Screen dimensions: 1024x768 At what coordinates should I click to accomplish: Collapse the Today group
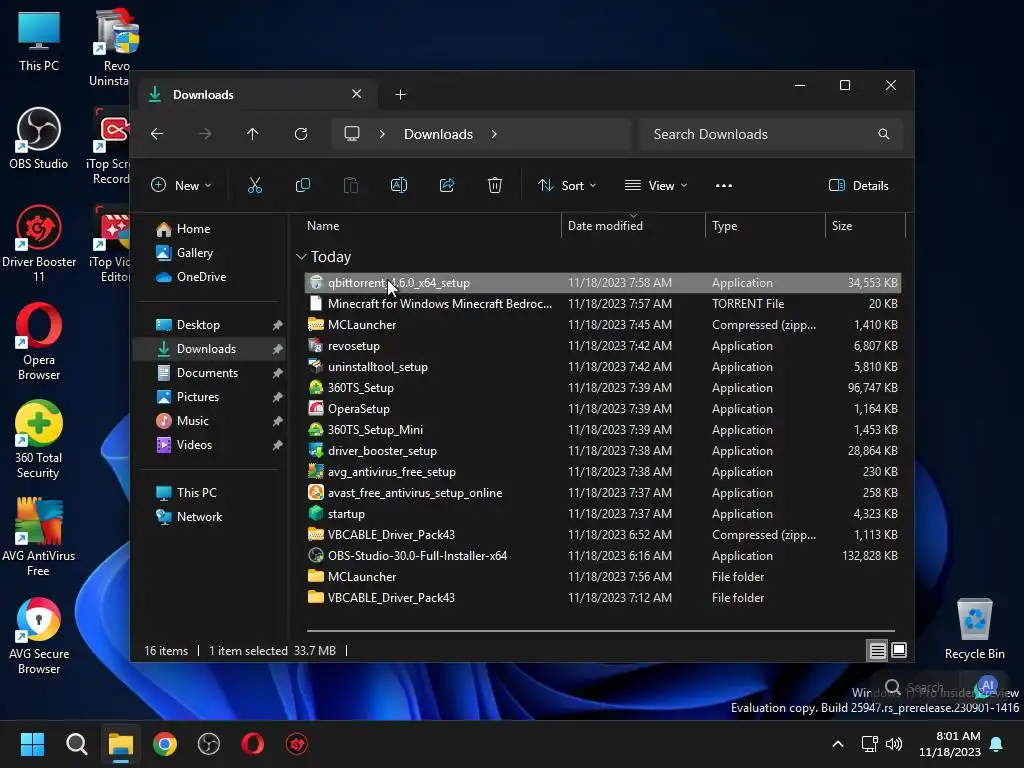pyautogui.click(x=301, y=257)
